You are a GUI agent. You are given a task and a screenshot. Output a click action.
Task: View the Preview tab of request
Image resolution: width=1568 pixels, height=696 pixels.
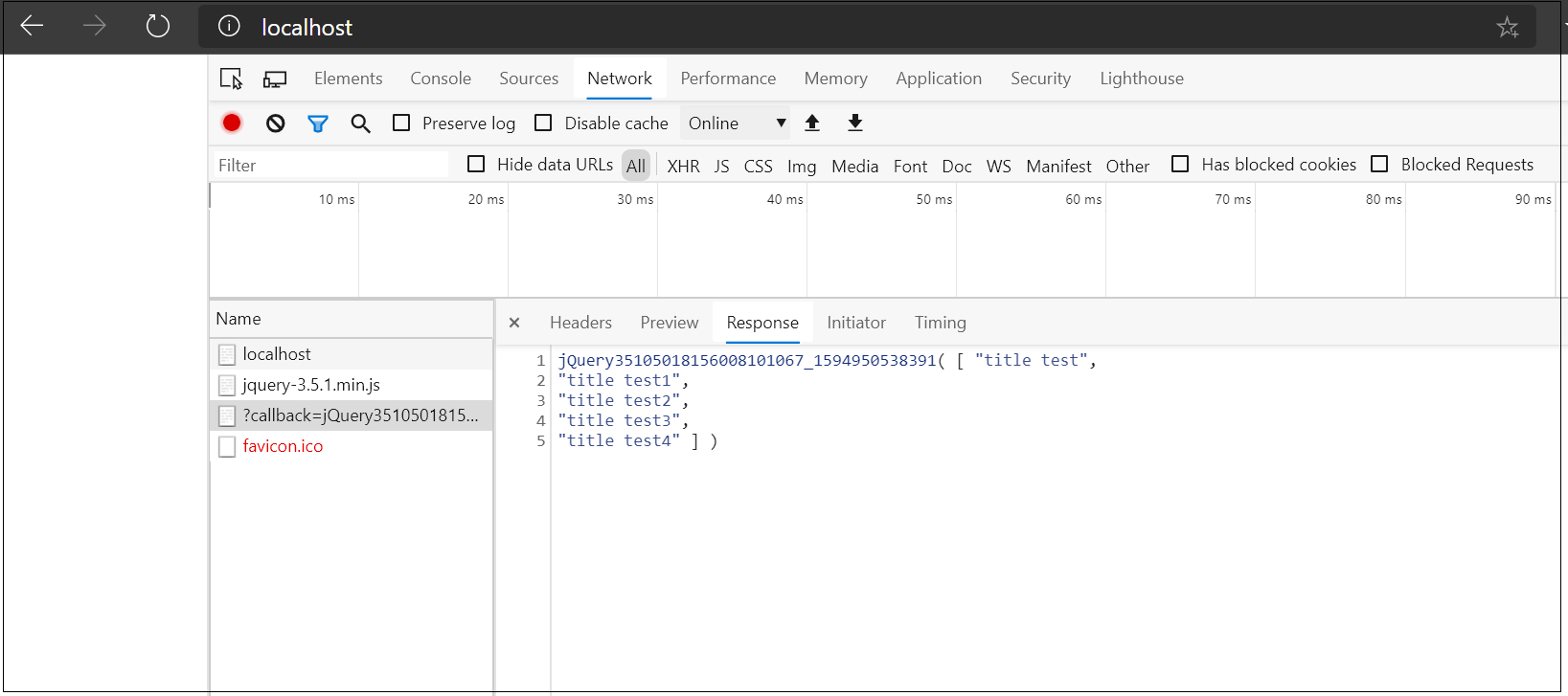(x=670, y=323)
